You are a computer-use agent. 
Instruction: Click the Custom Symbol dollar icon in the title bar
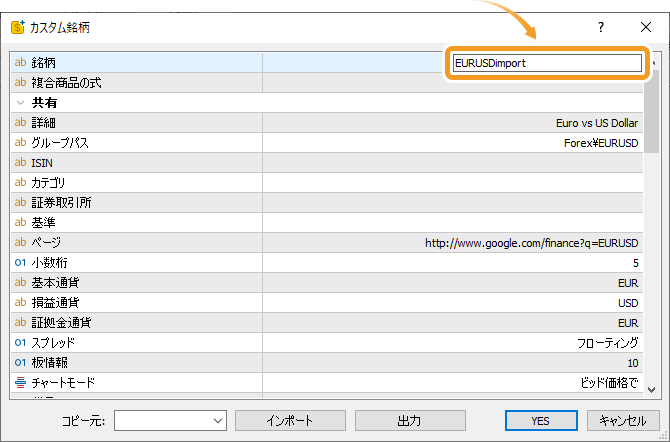point(18,27)
